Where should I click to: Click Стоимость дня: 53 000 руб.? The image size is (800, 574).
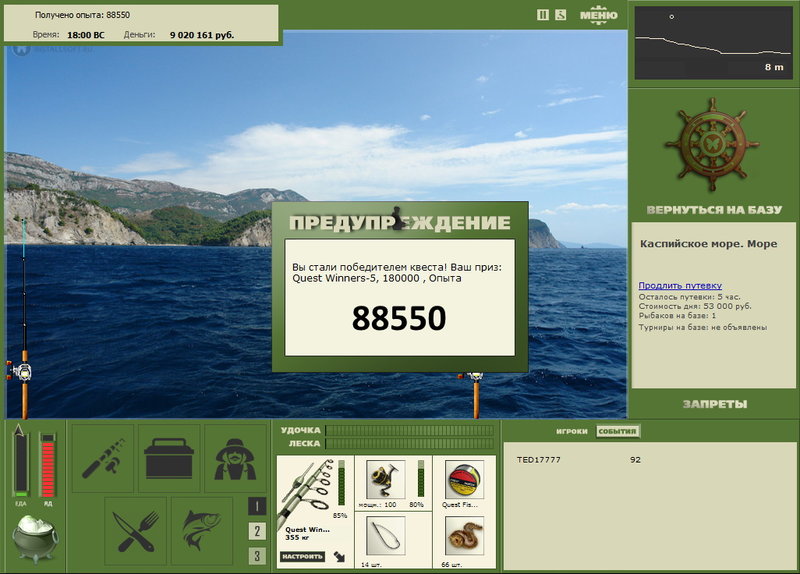695,306
